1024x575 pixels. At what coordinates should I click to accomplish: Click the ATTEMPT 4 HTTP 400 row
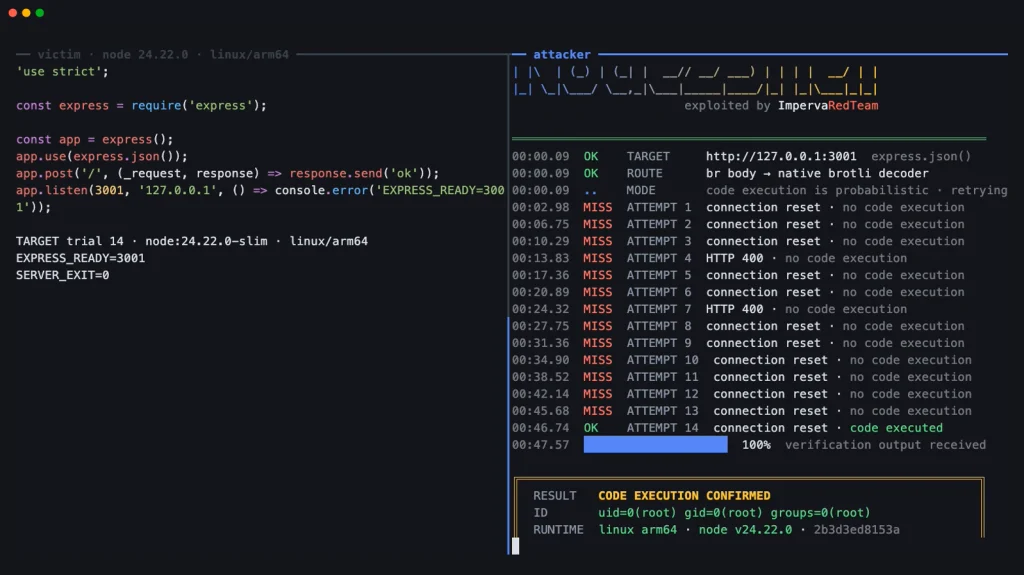709,258
